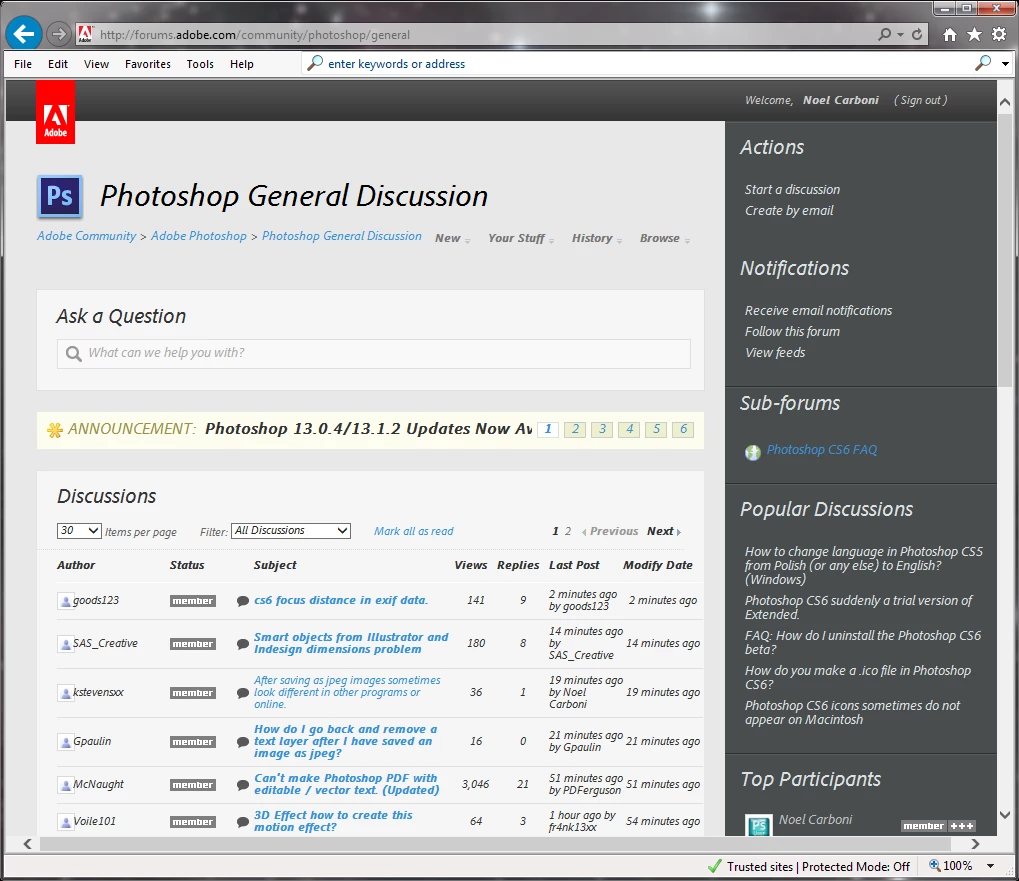The width and height of the screenshot is (1019, 881).
Task: Click the goods123 avatar icon
Action: pos(65,601)
